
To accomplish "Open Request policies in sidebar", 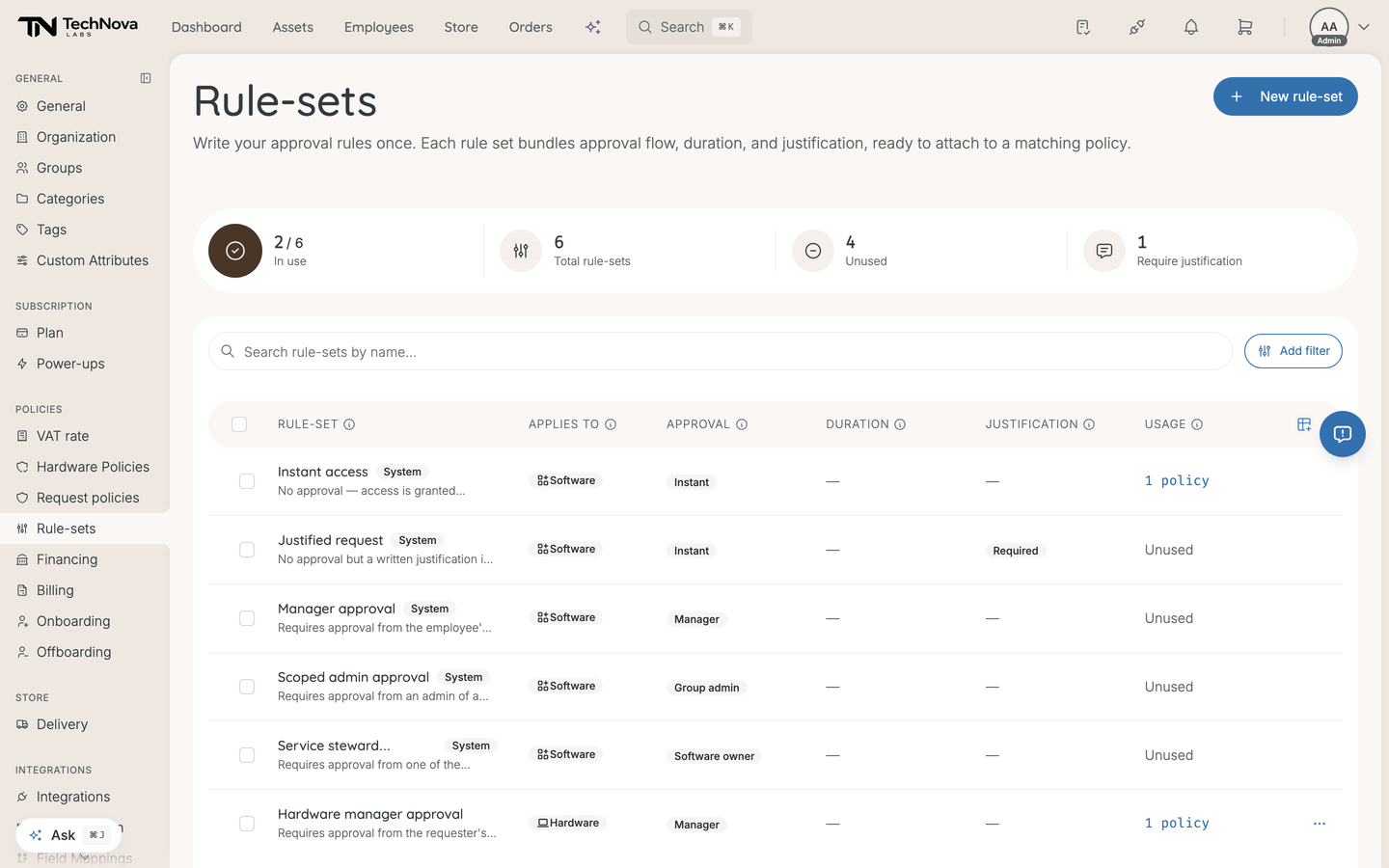I will click(x=85, y=498).
